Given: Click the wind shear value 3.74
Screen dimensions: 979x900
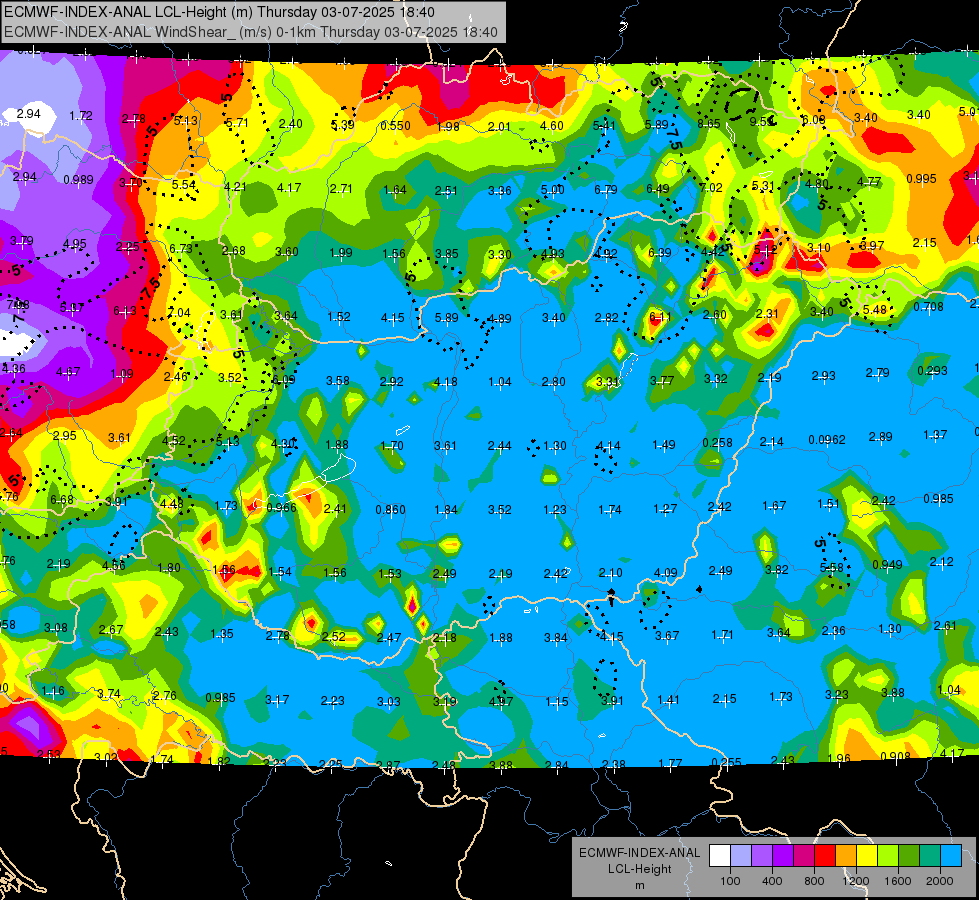Looking at the screenshot, I should pyautogui.click(x=109, y=694).
